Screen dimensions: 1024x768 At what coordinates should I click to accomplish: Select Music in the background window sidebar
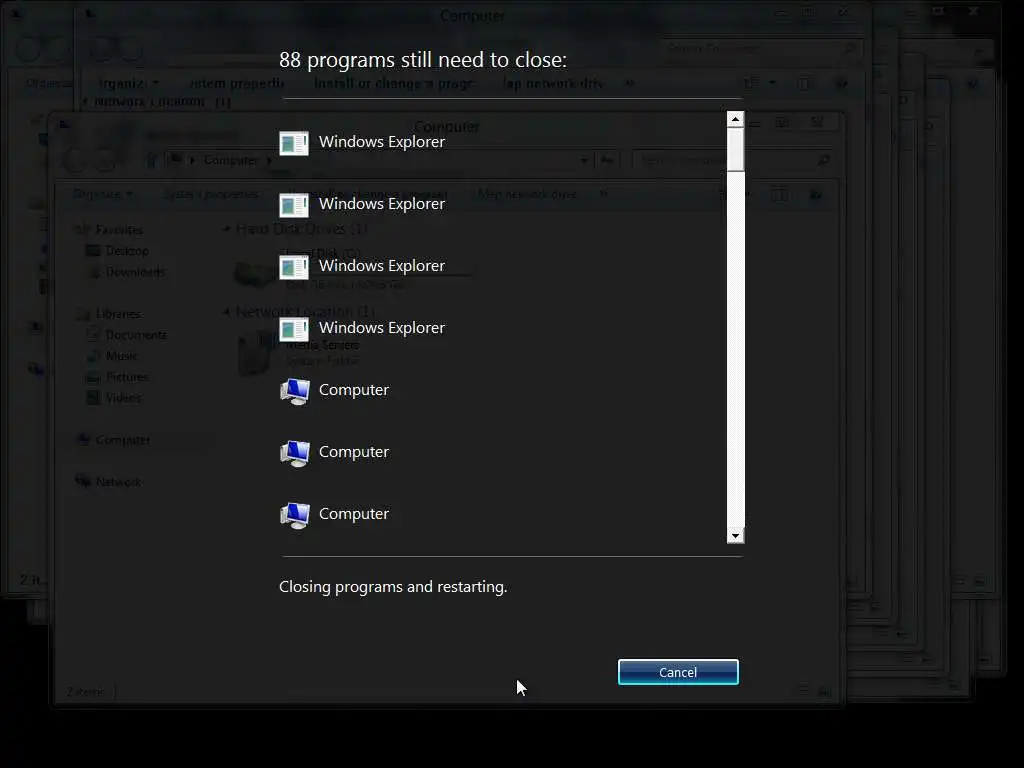click(121, 356)
